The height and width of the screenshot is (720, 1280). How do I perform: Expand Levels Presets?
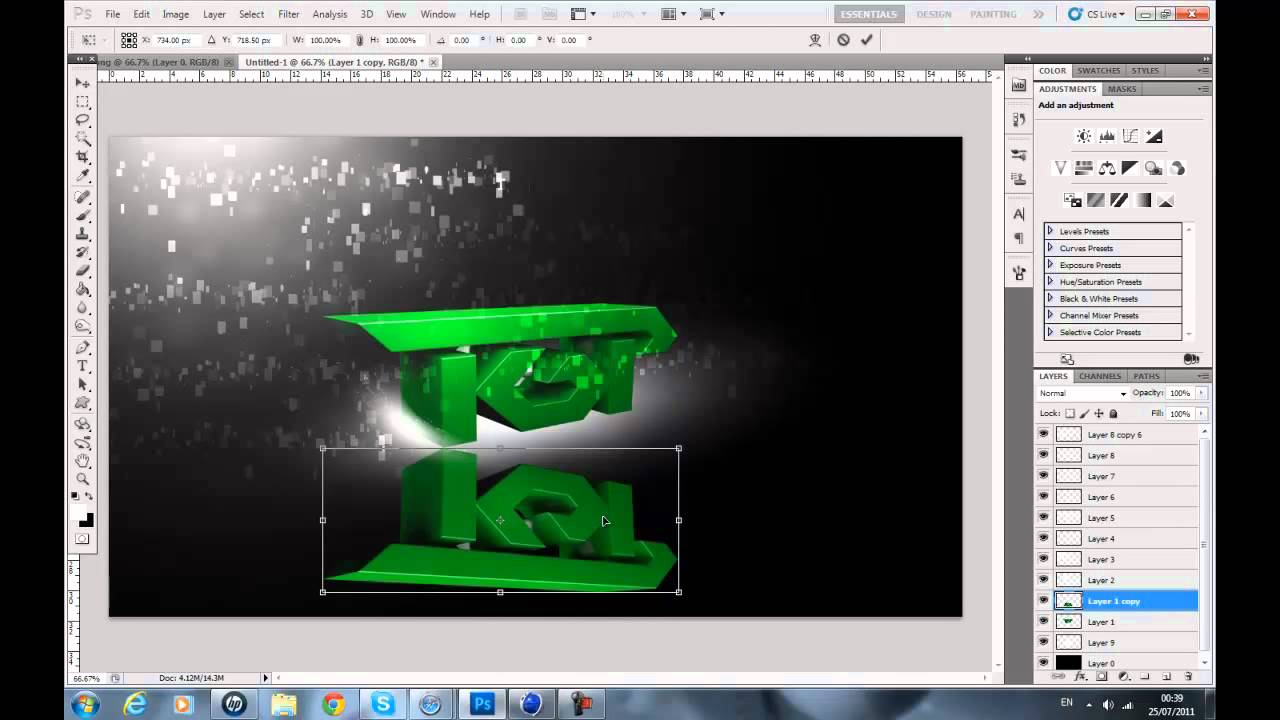click(x=1050, y=231)
